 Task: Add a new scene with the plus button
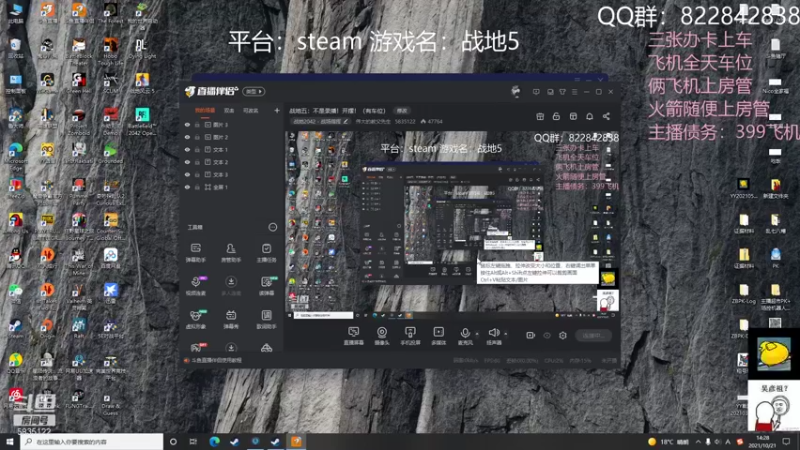click(277, 110)
